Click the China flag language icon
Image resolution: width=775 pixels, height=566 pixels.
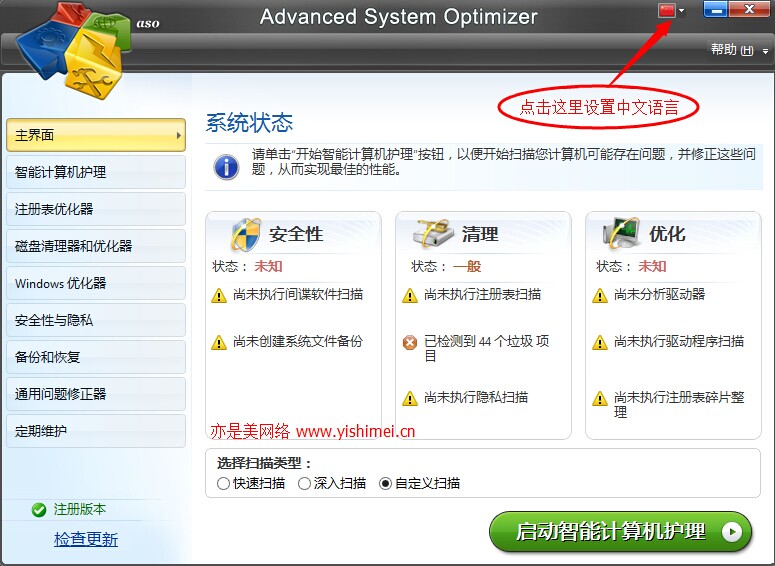pyautogui.click(x=666, y=10)
